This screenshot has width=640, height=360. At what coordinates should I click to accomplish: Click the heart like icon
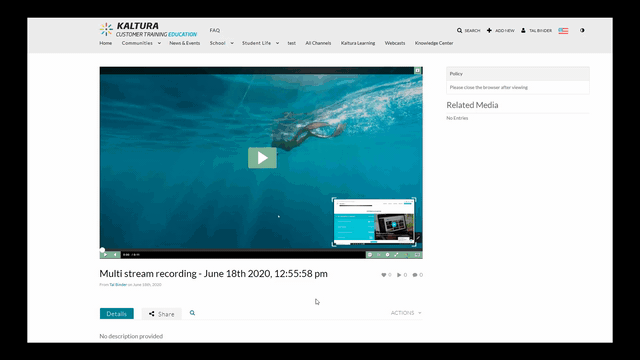click(x=384, y=275)
